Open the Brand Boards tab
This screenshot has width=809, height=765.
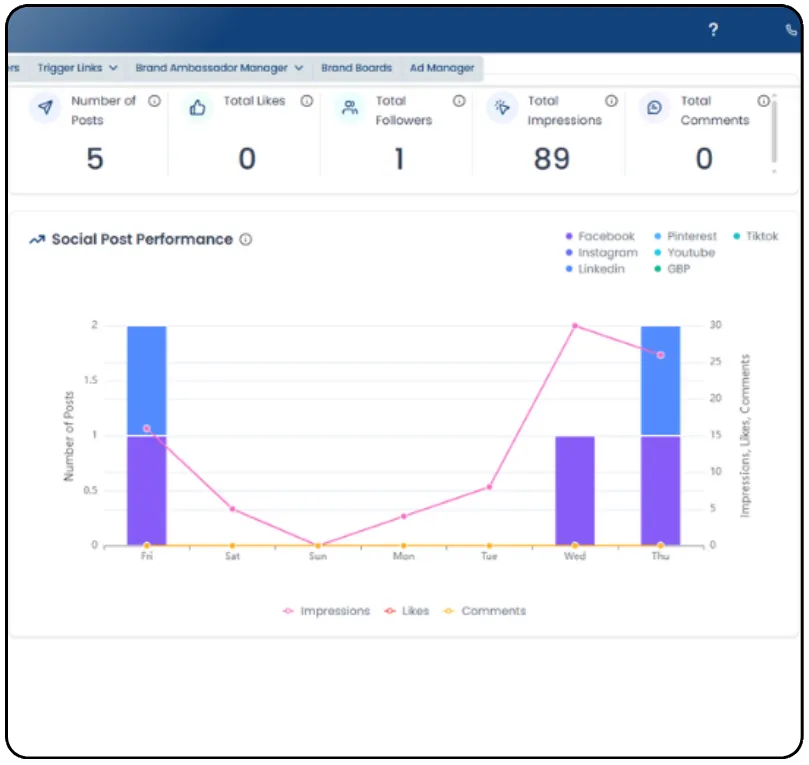pyautogui.click(x=357, y=68)
